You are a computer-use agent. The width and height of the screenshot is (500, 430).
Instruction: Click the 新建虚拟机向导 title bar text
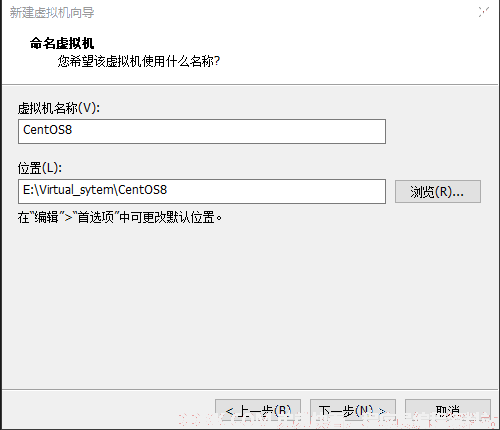(x=52, y=13)
